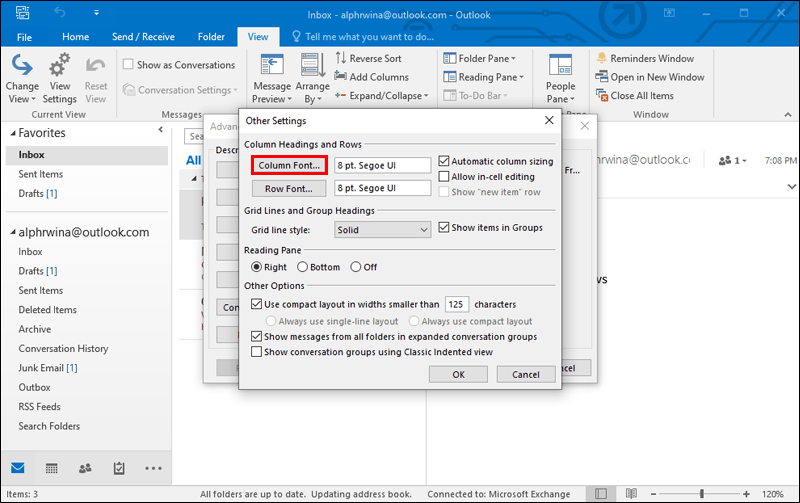Click OK in Other Settings dialog
This screenshot has height=503, width=800.
pos(458,374)
